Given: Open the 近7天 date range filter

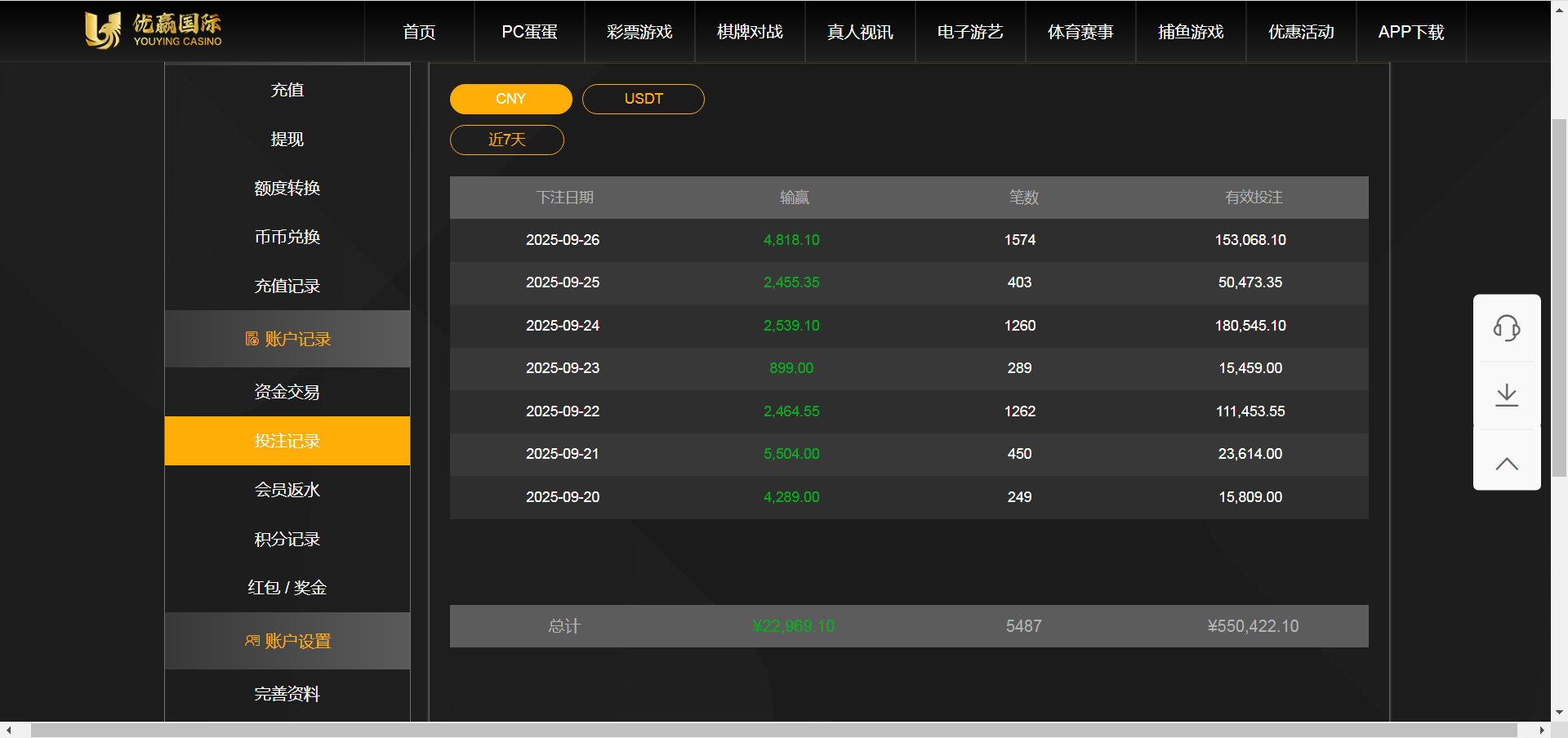Looking at the screenshot, I should coord(507,140).
